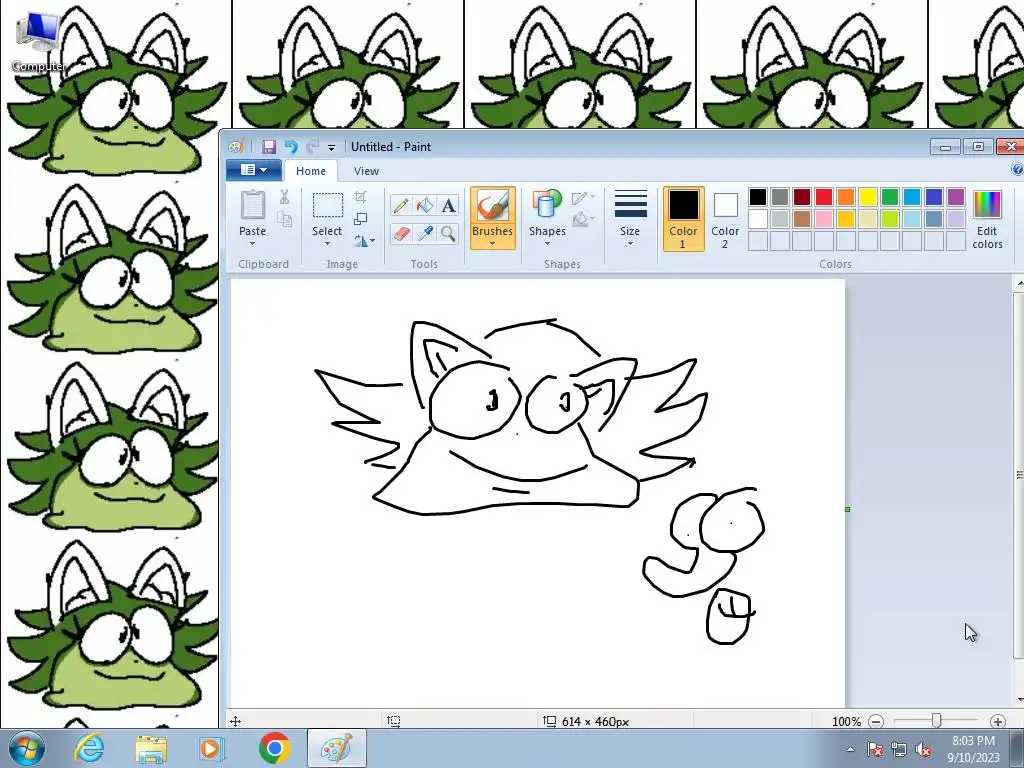Click the zoom slider handle
1024x768 pixels.
coord(936,720)
